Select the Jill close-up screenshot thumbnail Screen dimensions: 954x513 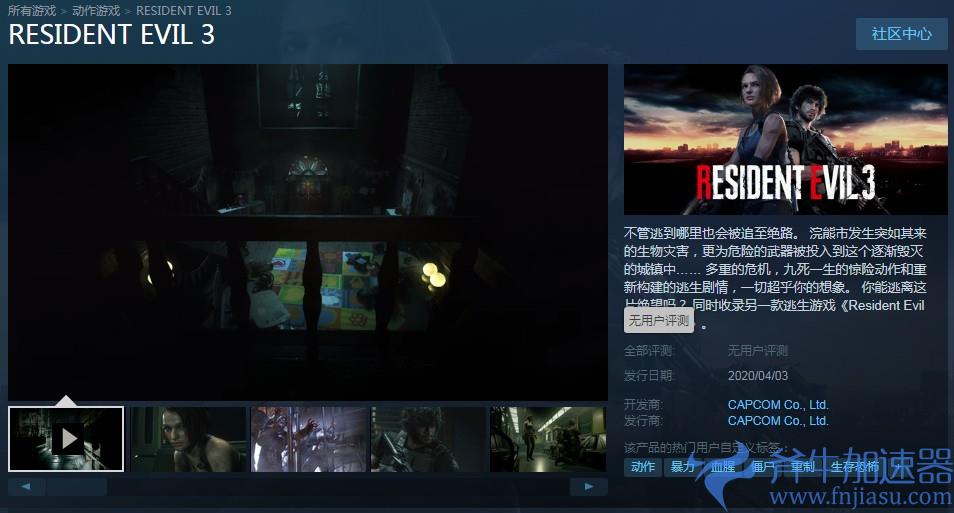coord(189,439)
